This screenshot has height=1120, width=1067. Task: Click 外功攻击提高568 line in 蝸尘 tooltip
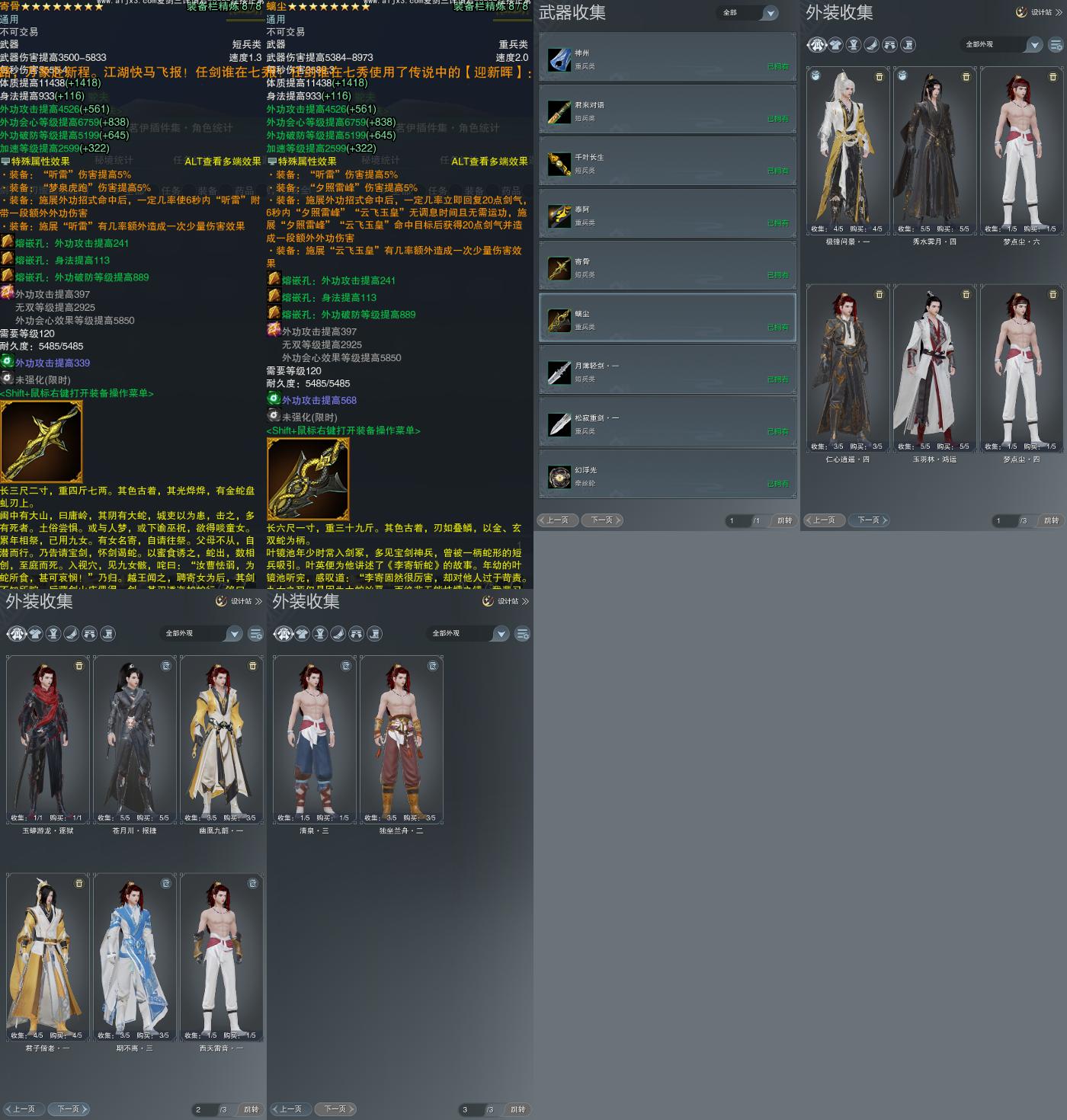click(x=319, y=400)
